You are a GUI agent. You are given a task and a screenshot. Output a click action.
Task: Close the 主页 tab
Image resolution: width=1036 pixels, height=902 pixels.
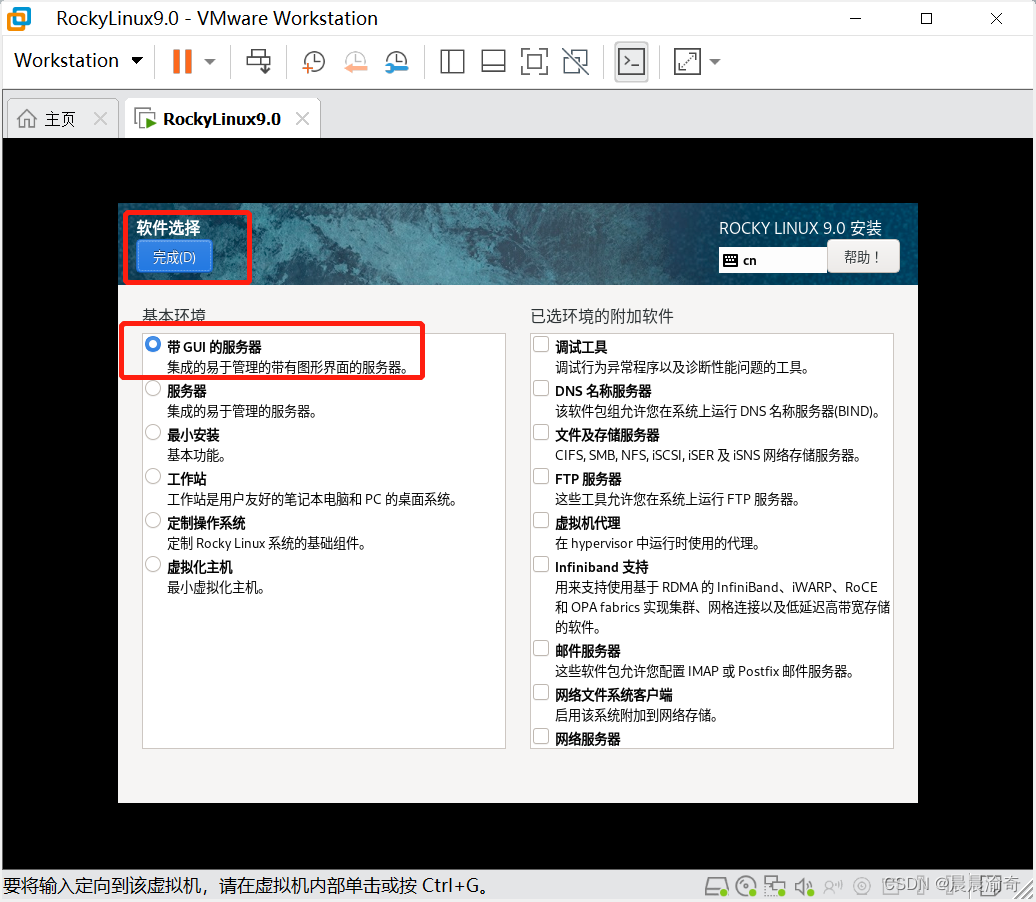(100, 119)
